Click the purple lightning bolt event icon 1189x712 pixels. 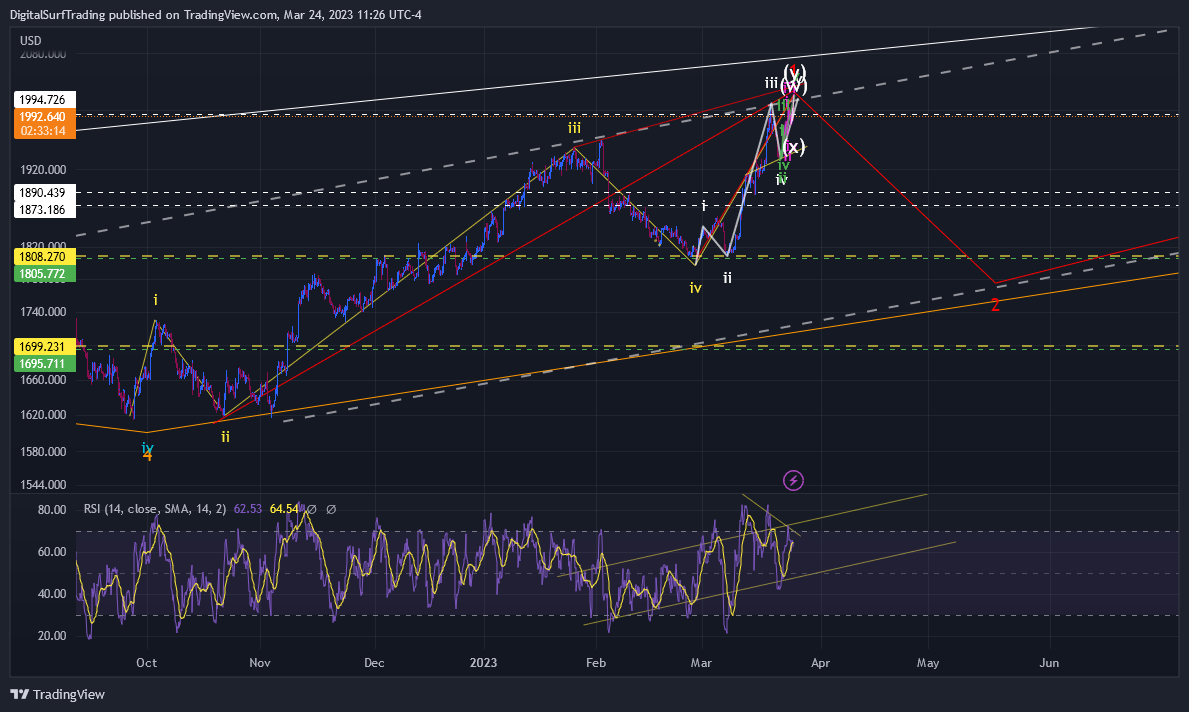(793, 480)
